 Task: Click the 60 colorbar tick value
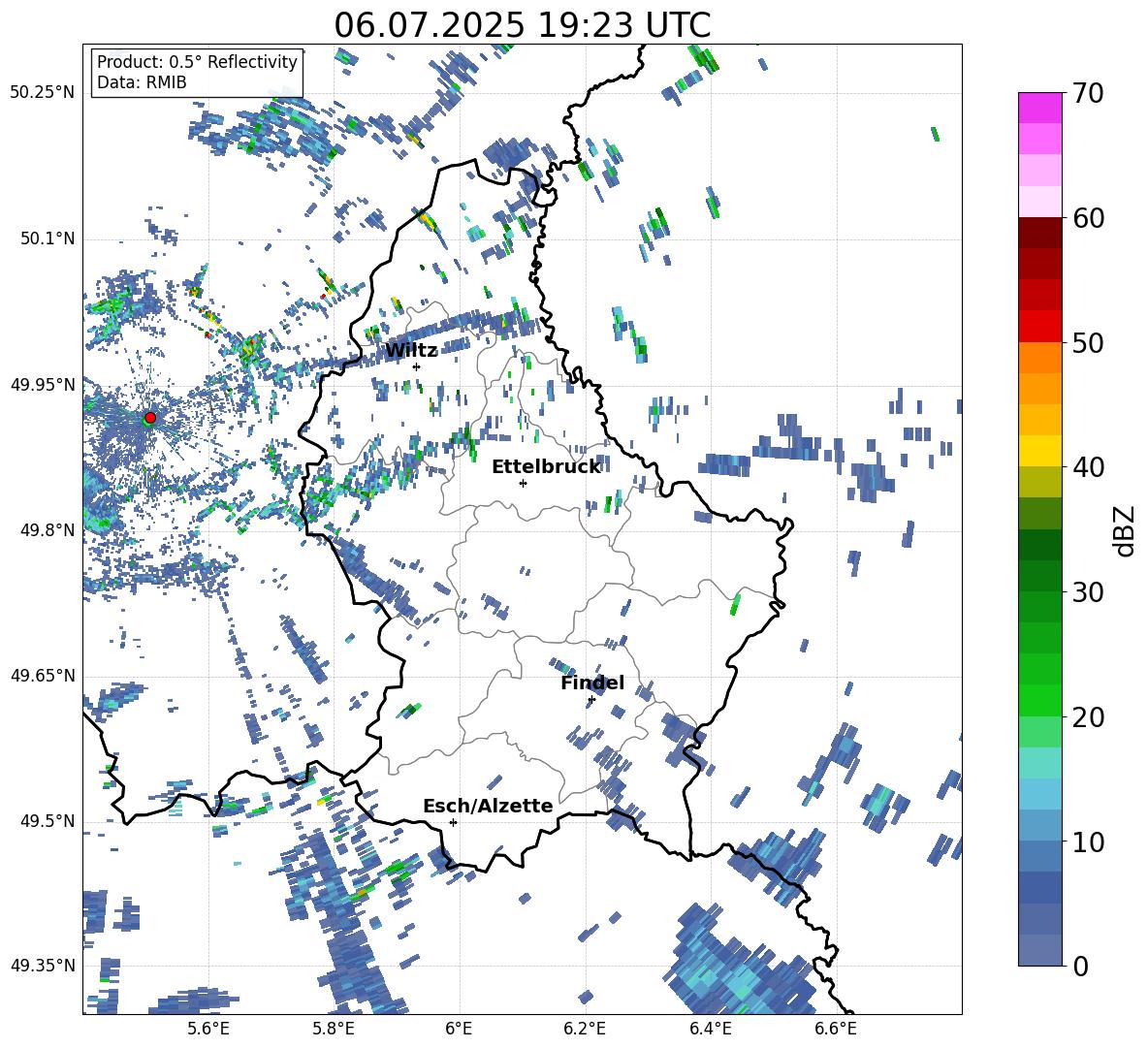pos(1088,218)
